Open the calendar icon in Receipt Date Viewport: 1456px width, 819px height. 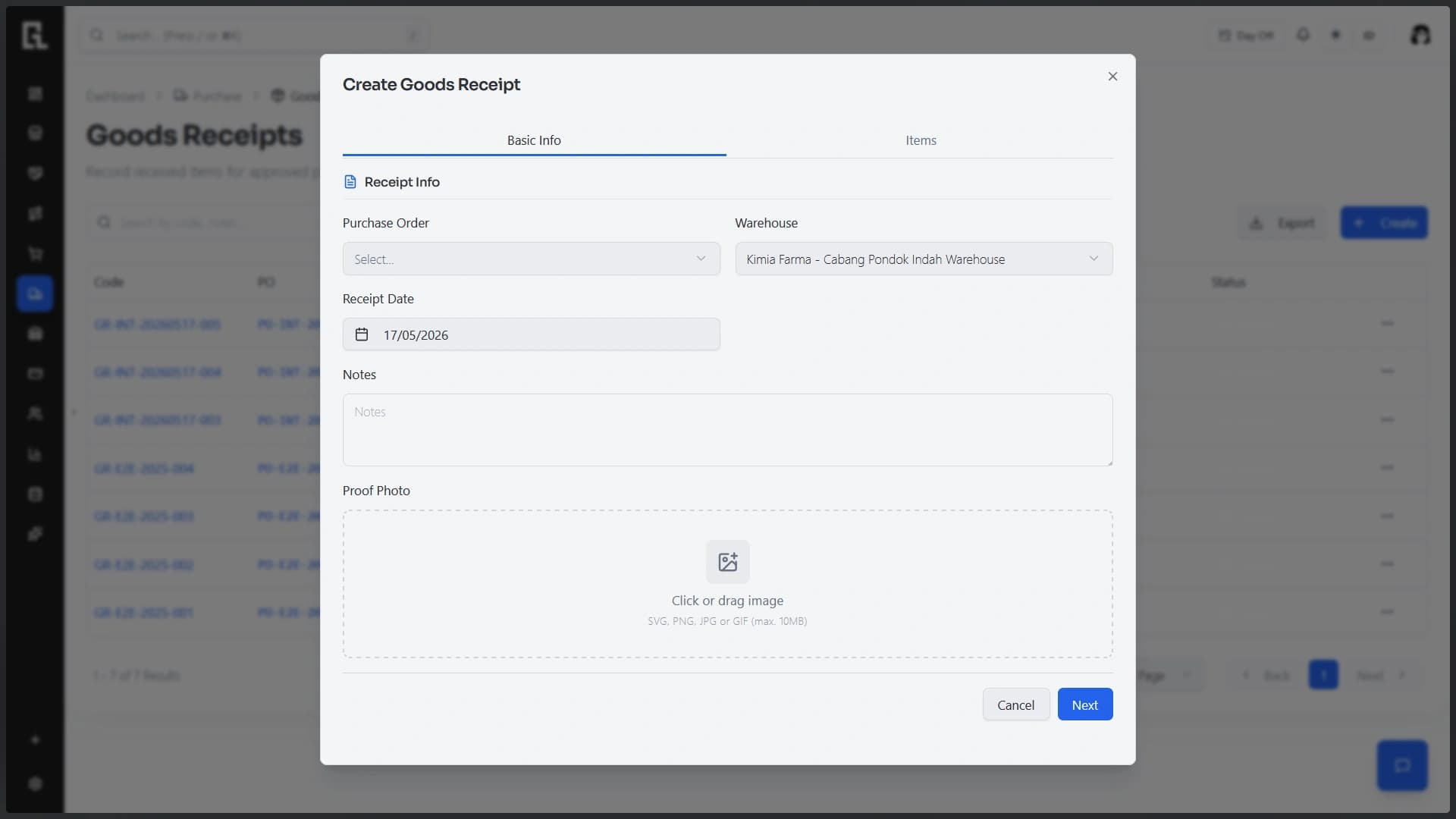pyautogui.click(x=362, y=334)
